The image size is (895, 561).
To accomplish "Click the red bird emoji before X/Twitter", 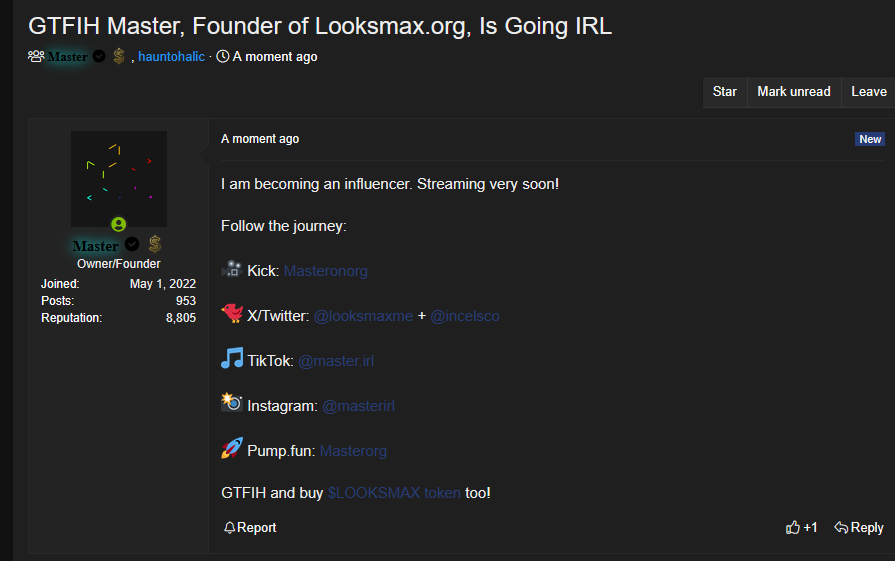I will click(x=232, y=313).
